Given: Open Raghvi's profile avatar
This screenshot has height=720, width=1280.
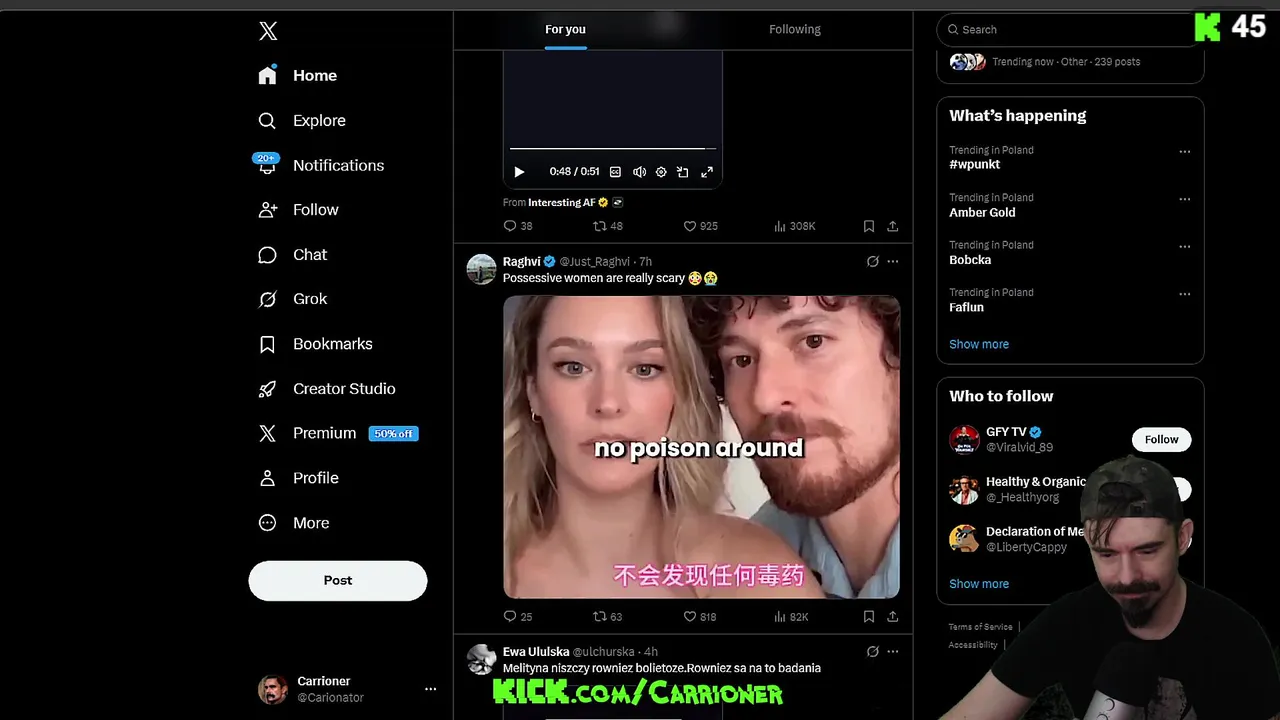Looking at the screenshot, I should tap(481, 269).
